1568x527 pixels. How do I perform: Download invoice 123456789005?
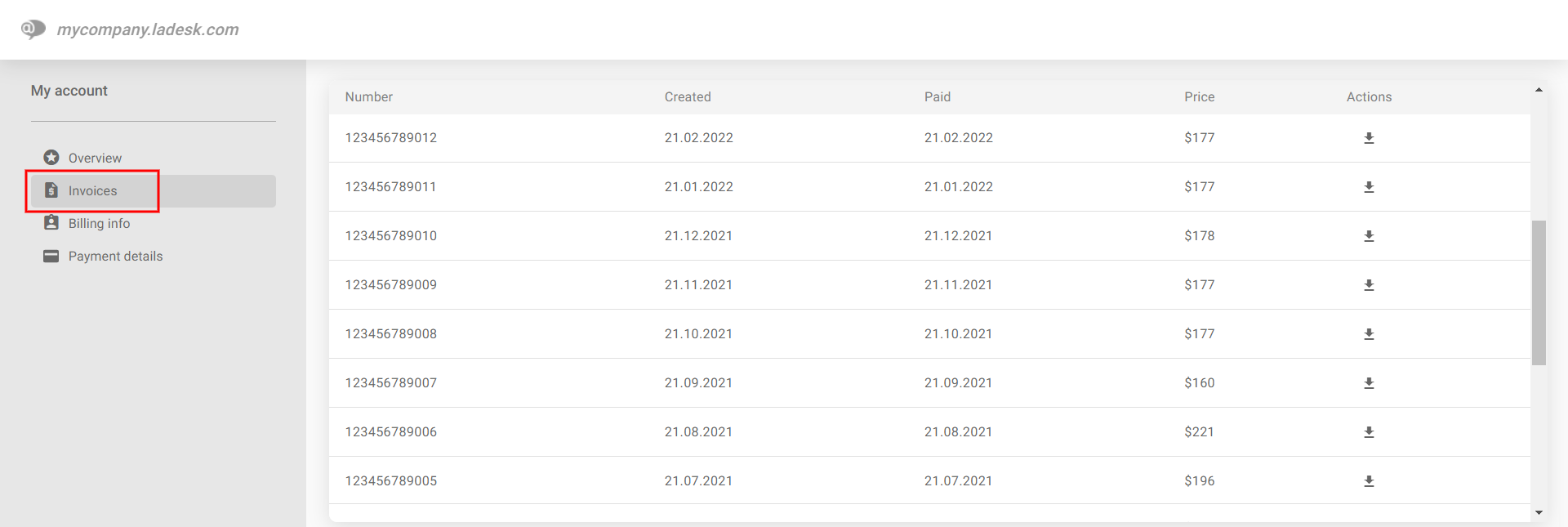1369,481
